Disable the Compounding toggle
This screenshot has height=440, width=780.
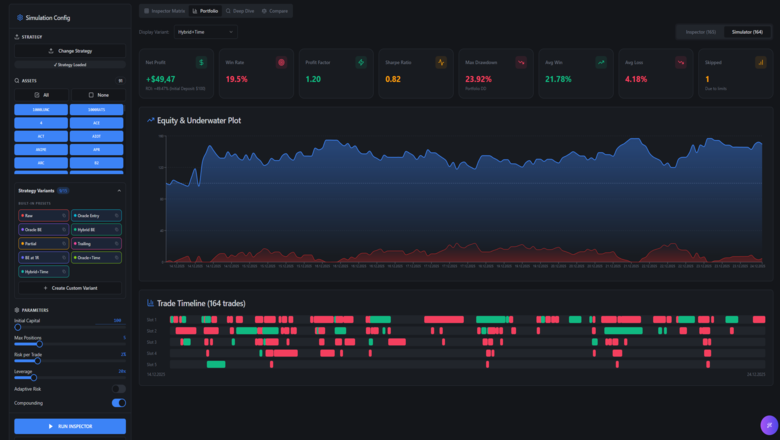pos(119,403)
